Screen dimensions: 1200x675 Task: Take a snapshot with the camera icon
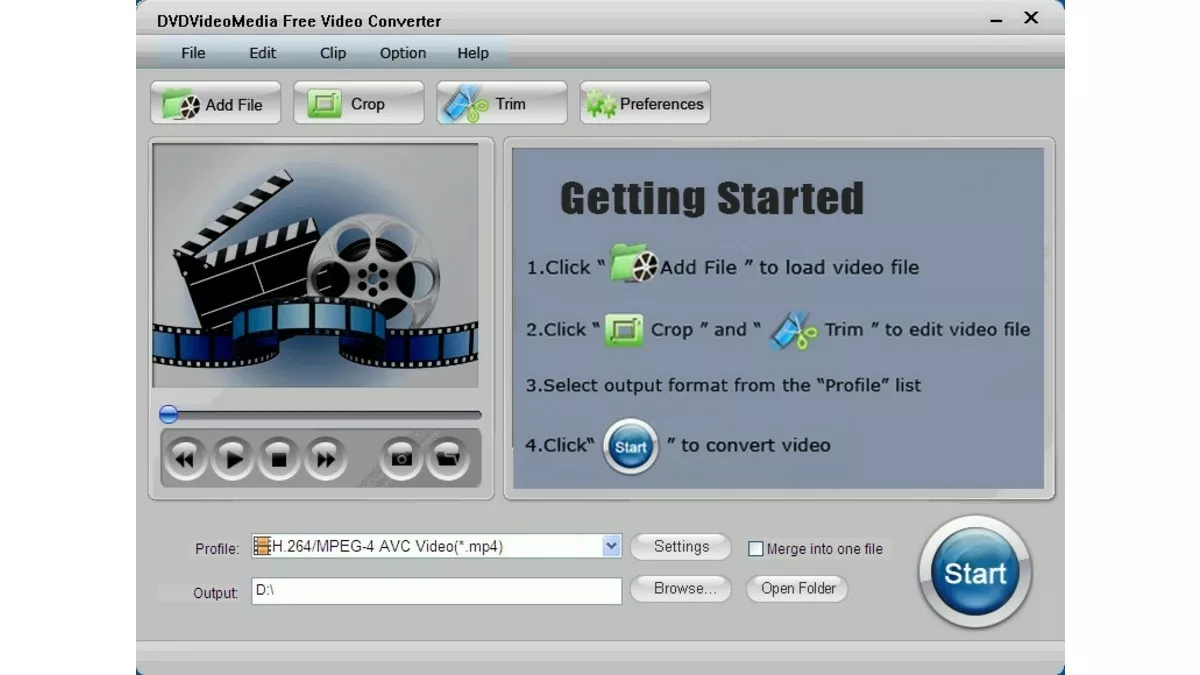(401, 459)
